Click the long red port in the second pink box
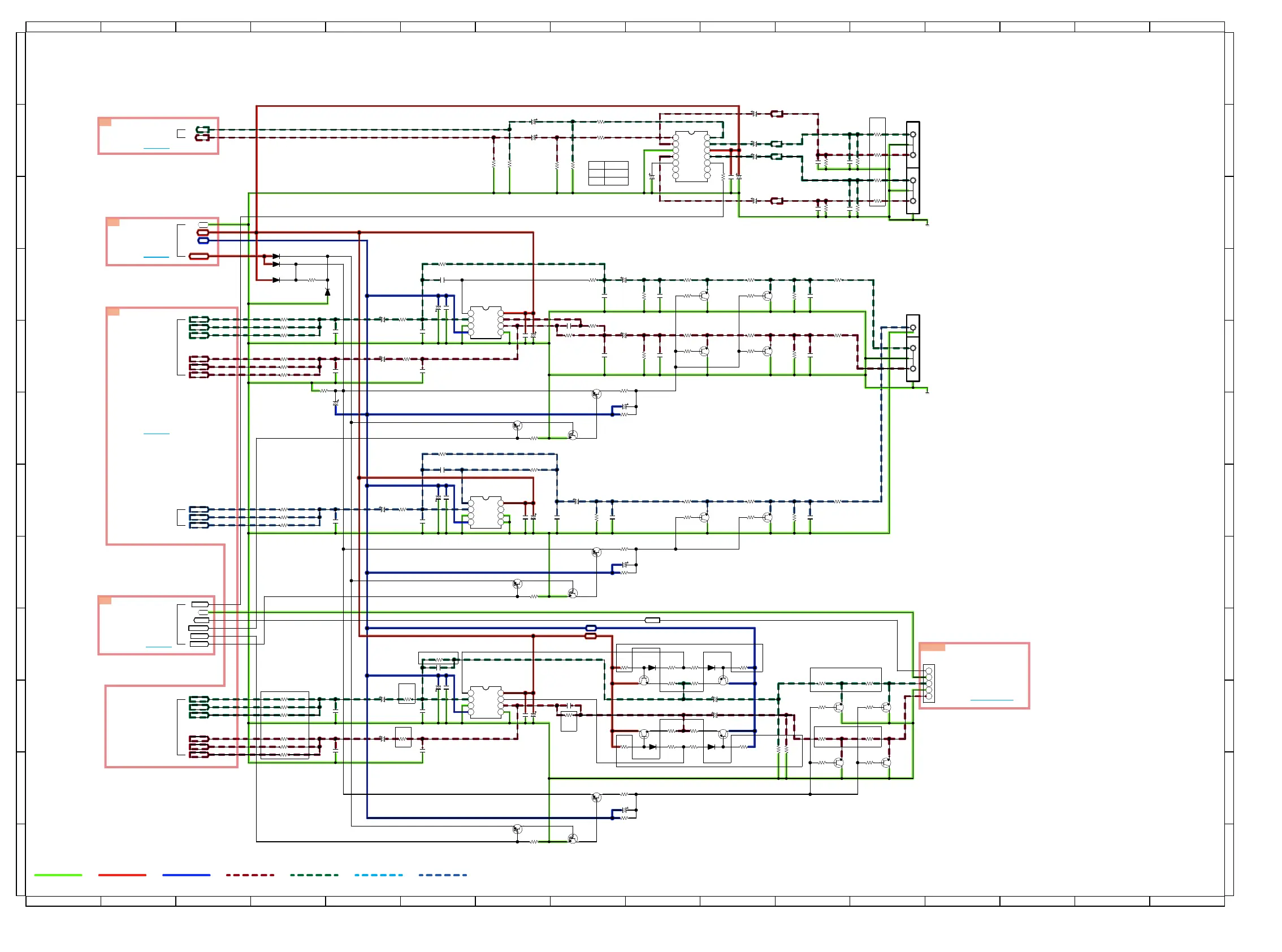This screenshot has height=952, width=1282. coord(199,257)
